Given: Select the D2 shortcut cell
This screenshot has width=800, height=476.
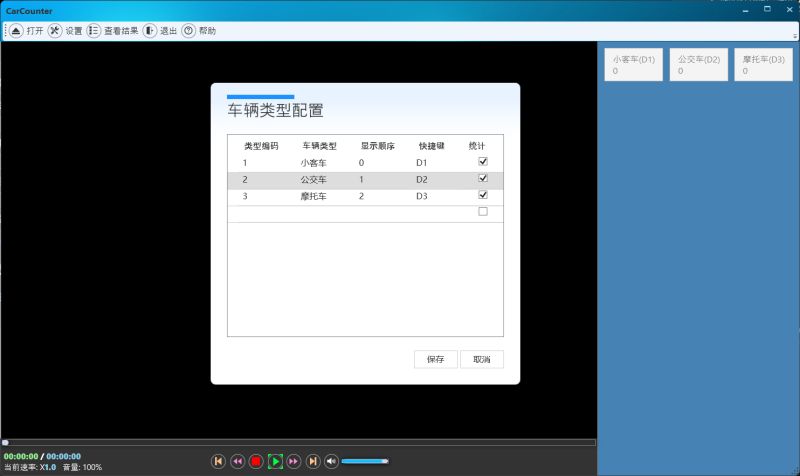Looking at the screenshot, I should coord(421,180).
